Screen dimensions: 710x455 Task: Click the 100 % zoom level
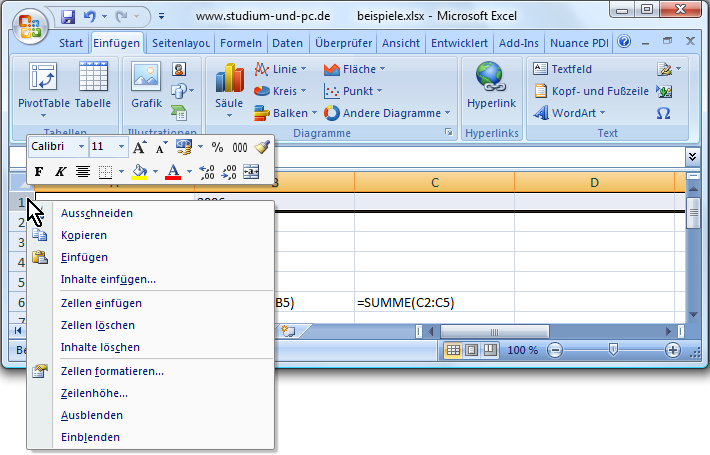coord(523,350)
